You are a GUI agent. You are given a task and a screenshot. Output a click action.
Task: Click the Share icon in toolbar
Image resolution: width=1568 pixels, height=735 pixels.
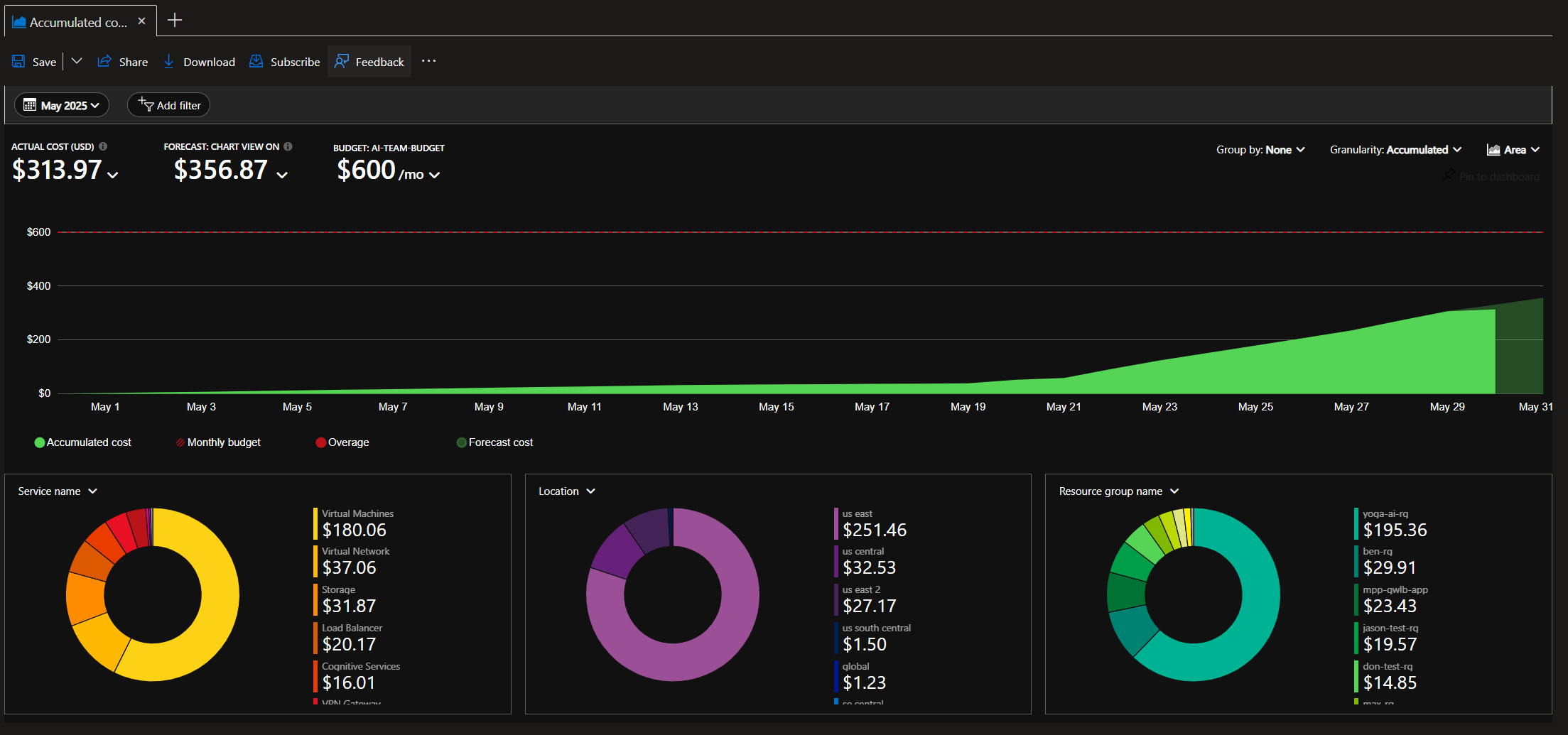pos(104,62)
